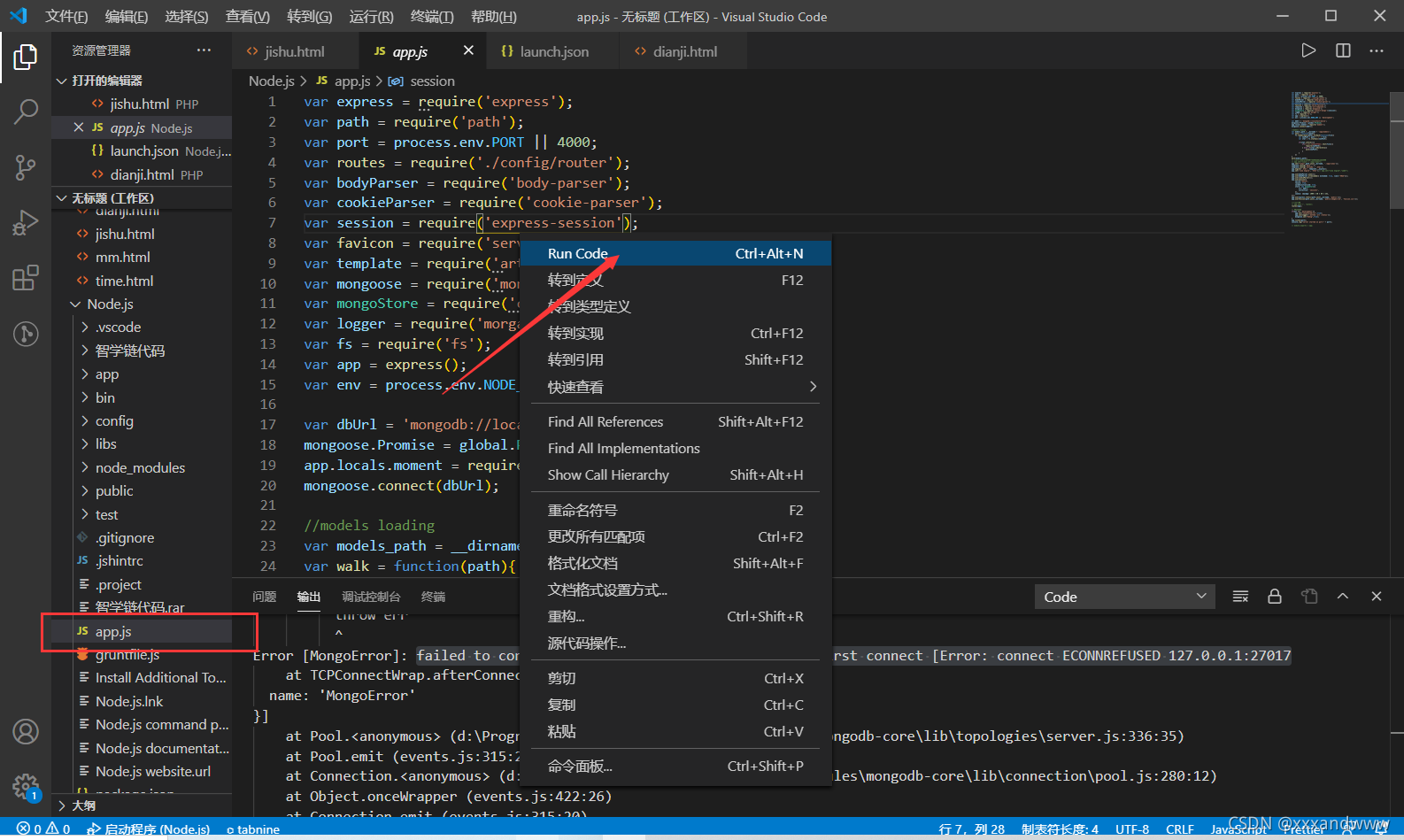This screenshot has width=1404, height=840.
Task: Change CRLF line ending in status bar
Action: click(1180, 829)
